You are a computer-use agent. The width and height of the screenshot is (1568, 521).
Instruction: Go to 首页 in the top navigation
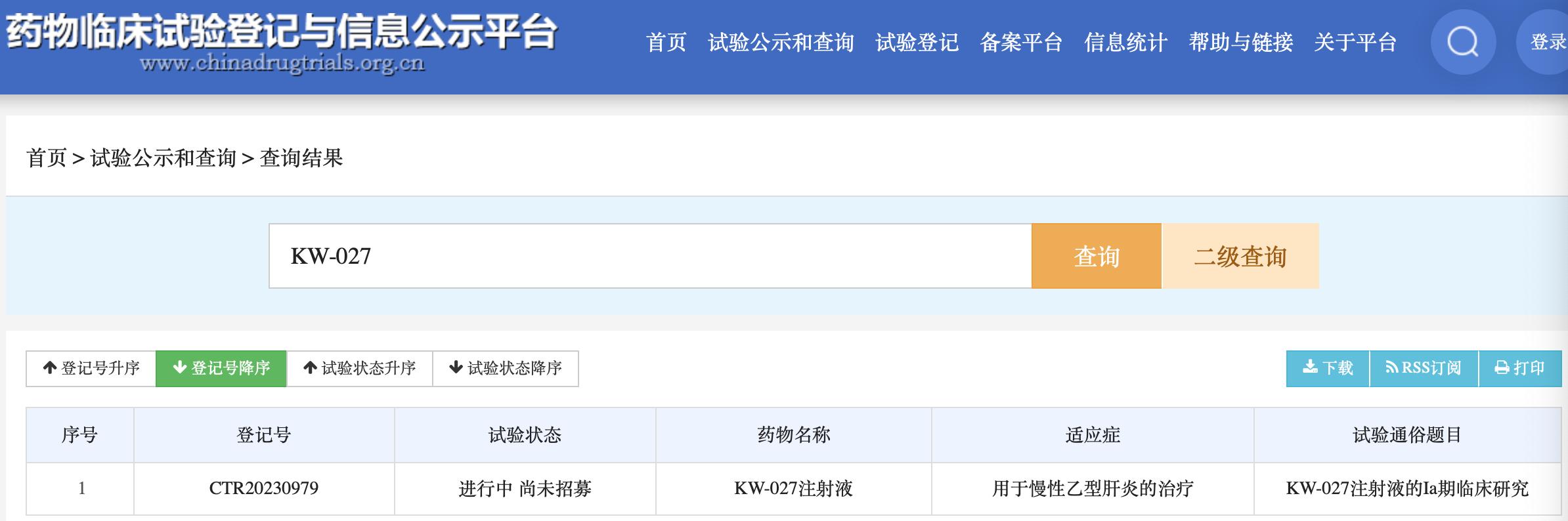(666, 43)
